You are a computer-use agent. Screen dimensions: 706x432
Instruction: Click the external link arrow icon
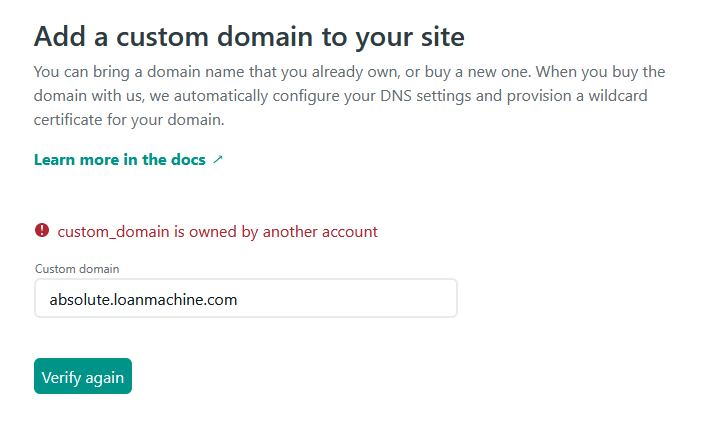click(x=218, y=159)
